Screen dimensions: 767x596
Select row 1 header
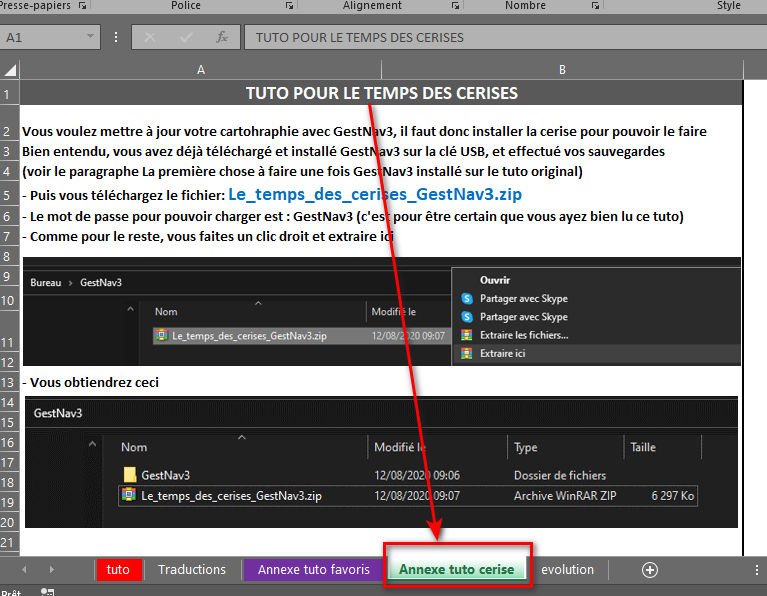7,93
